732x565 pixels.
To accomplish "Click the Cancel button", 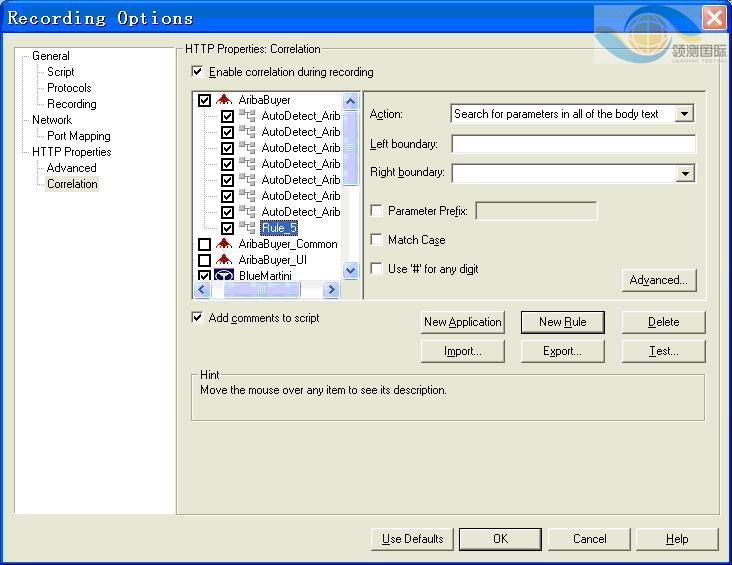I will [590, 539].
